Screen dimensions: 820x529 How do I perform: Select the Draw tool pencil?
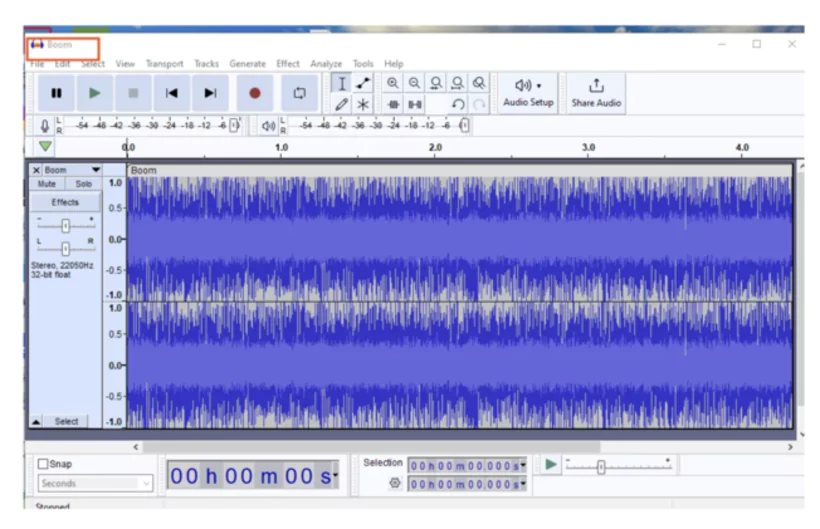[x=341, y=105]
